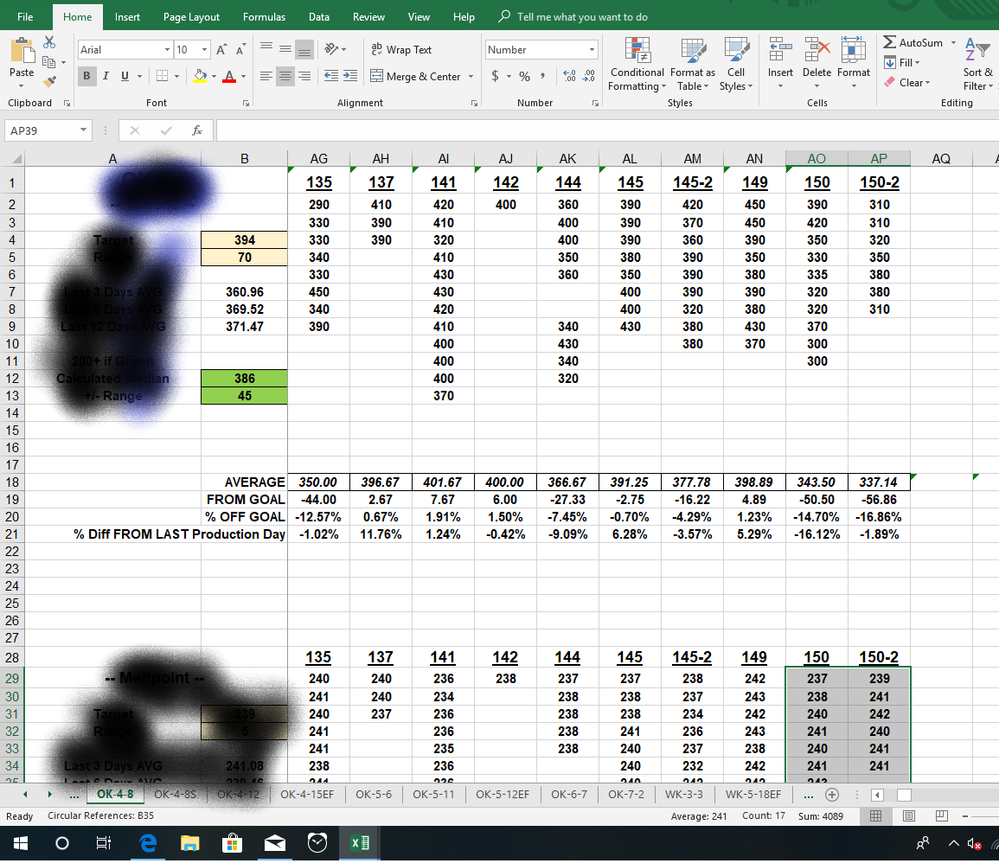Image resolution: width=999 pixels, height=862 pixels.
Task: Click Format cells button in Cells group
Action: [853, 64]
